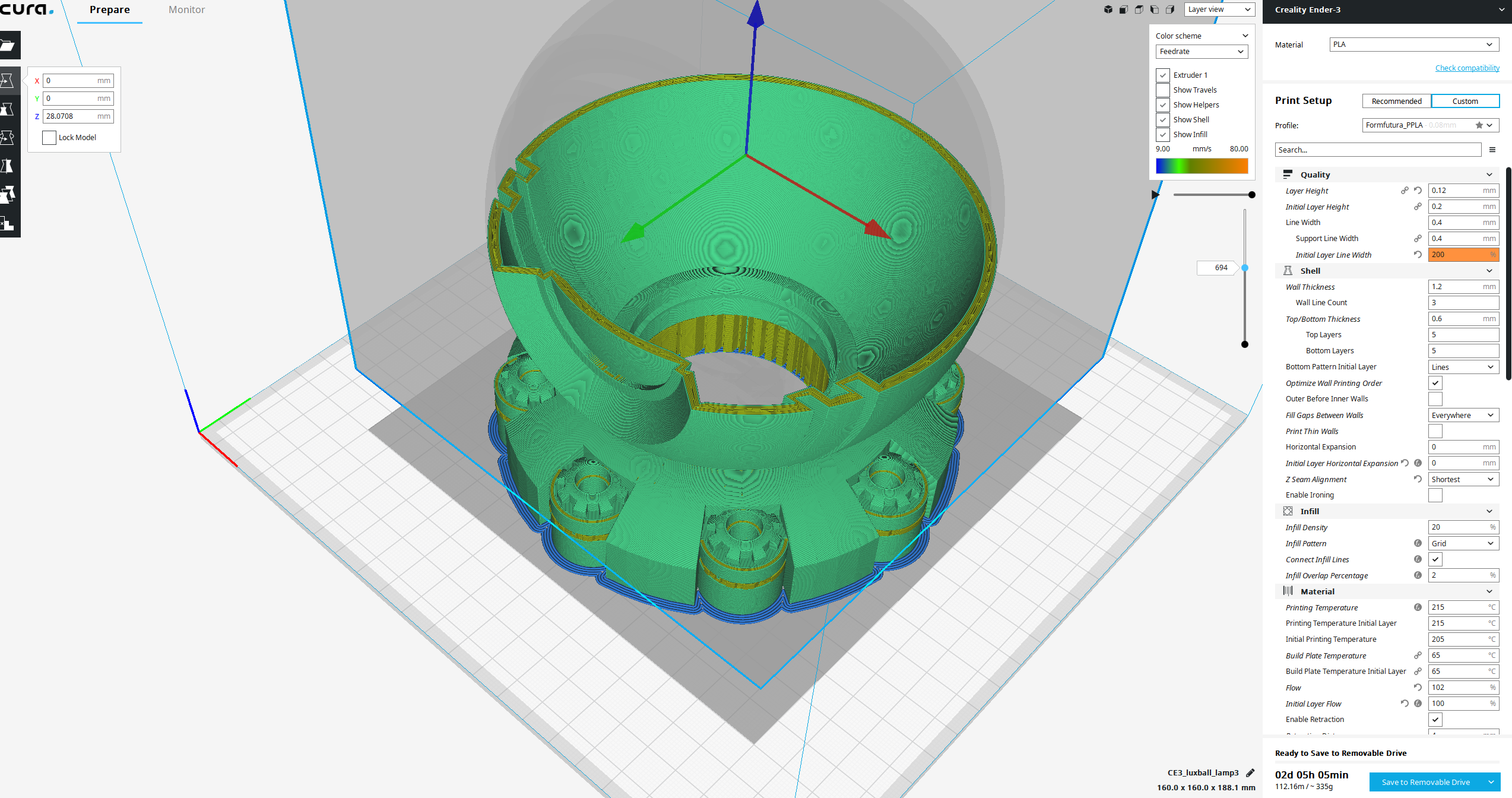The width and height of the screenshot is (1512, 798).
Task: Open the Check compatibility link
Action: pyautogui.click(x=1467, y=68)
